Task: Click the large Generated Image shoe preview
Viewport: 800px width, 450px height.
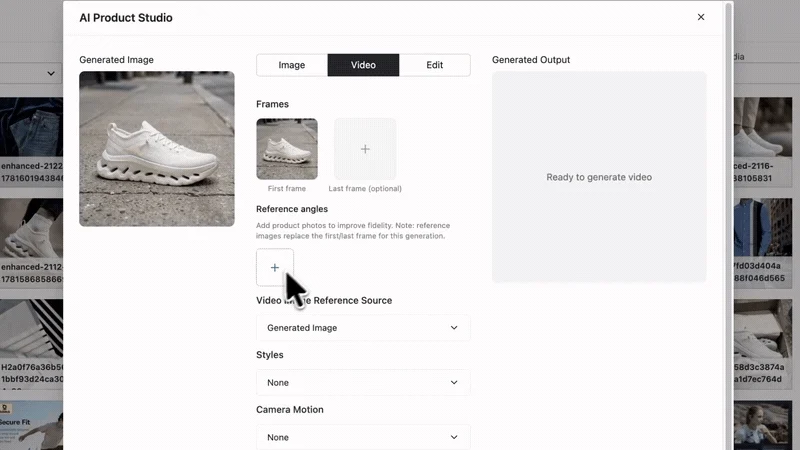Action: 157,149
